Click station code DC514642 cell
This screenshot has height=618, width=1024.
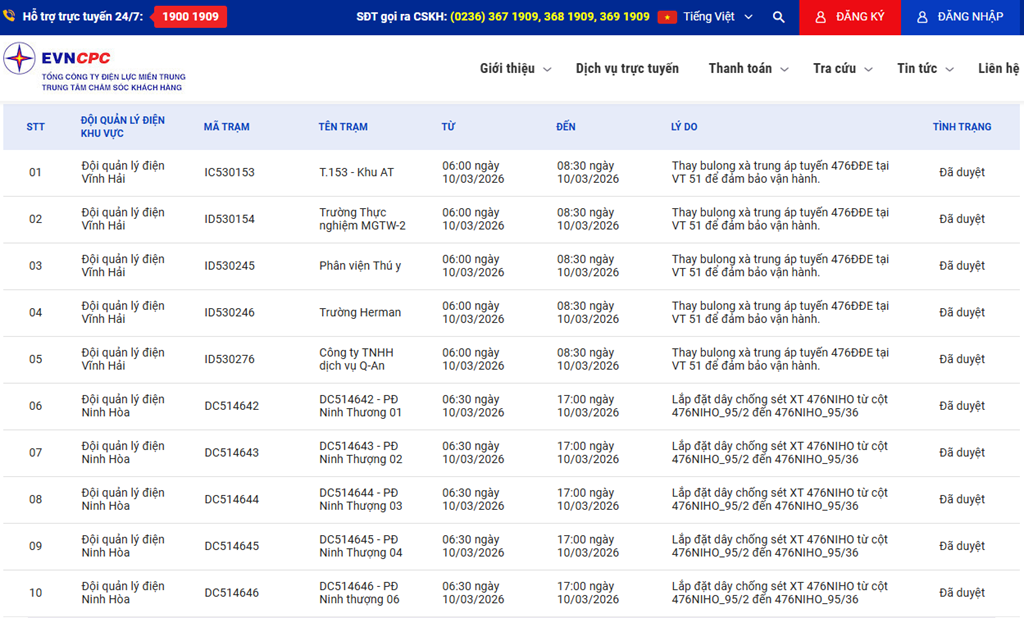click(231, 406)
